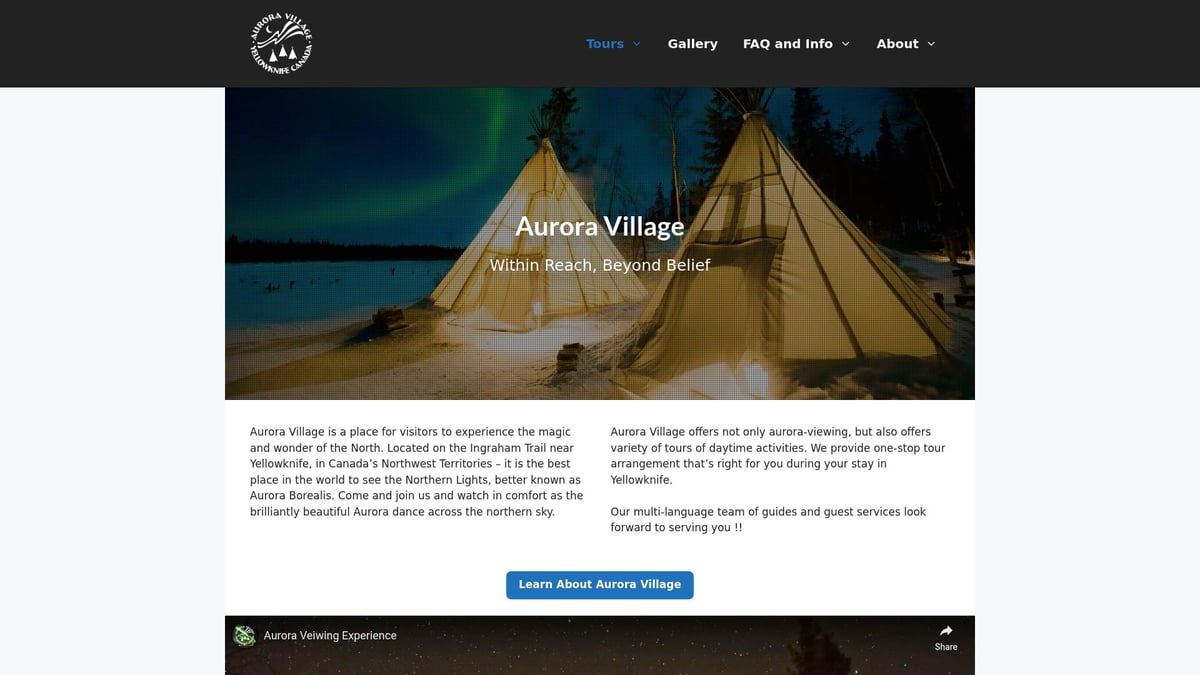Viewport: 1200px width, 675px height.
Task: Click the Share label under arrow
Action: [946, 647]
